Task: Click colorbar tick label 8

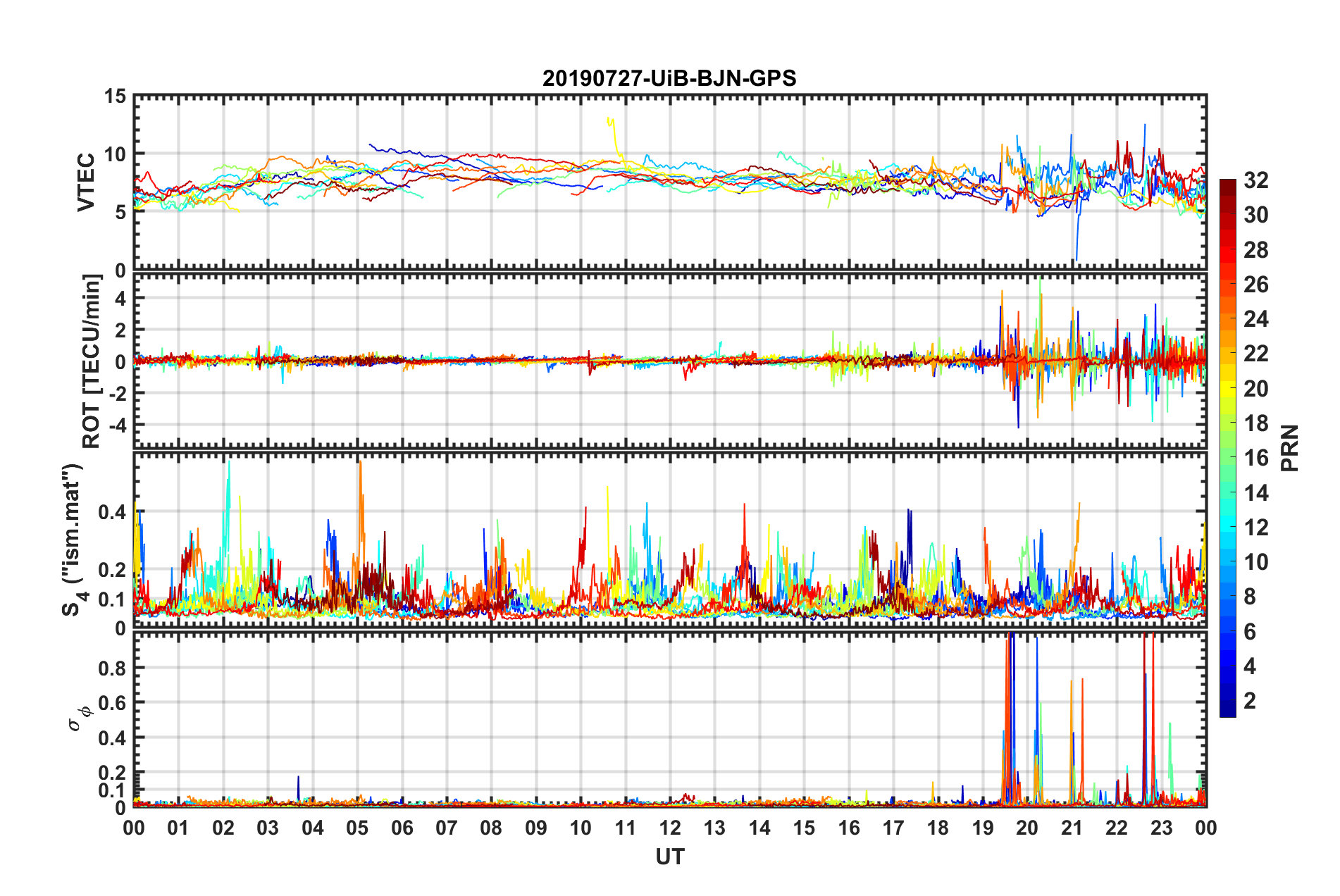Action: (1250, 597)
